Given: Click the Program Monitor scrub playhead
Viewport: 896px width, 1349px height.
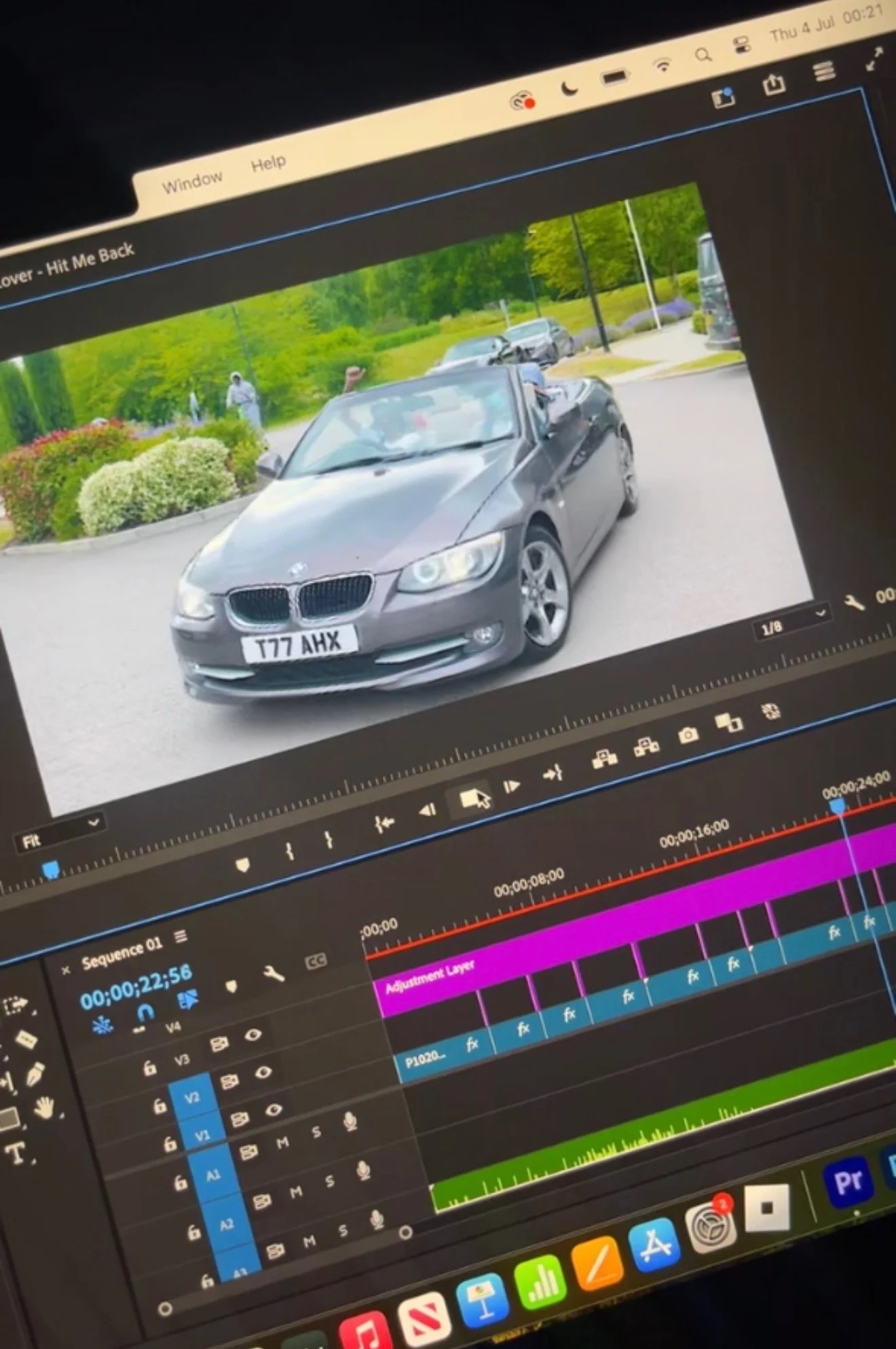Looking at the screenshot, I should pos(50,870).
